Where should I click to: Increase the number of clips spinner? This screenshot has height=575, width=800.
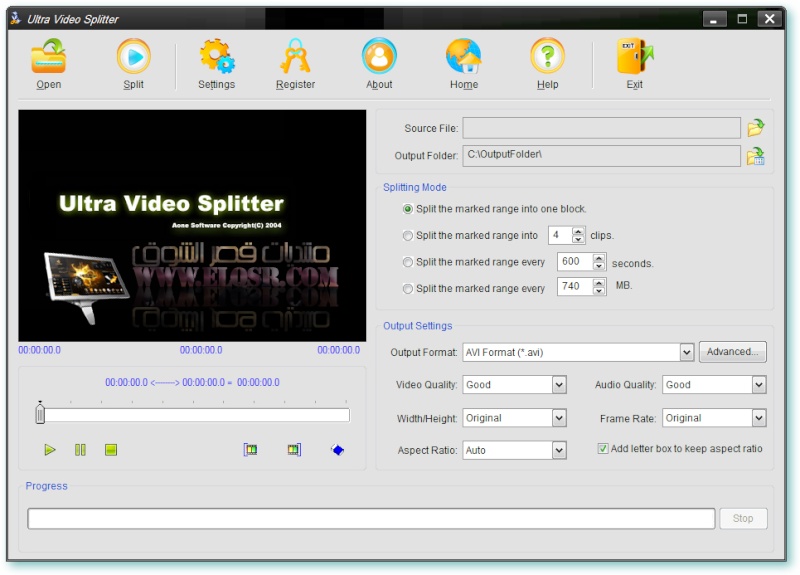[578, 231]
